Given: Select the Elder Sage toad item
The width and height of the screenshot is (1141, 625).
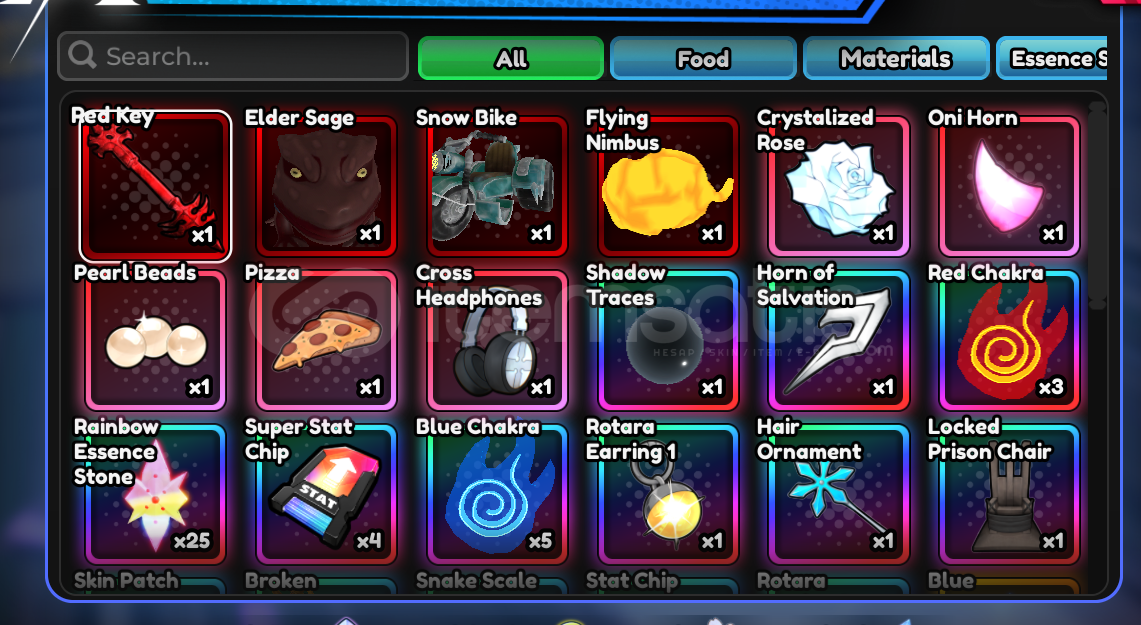Looking at the screenshot, I should [x=326, y=186].
